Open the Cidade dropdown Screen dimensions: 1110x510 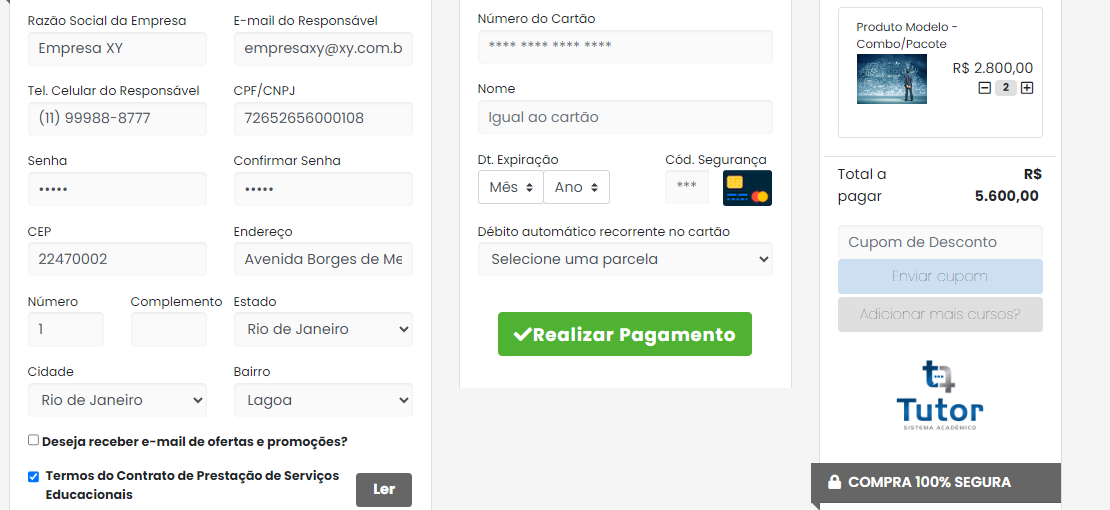coord(118,400)
